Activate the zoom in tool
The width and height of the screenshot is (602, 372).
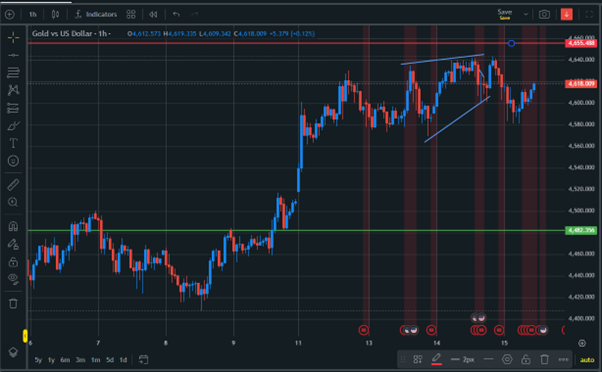13,202
